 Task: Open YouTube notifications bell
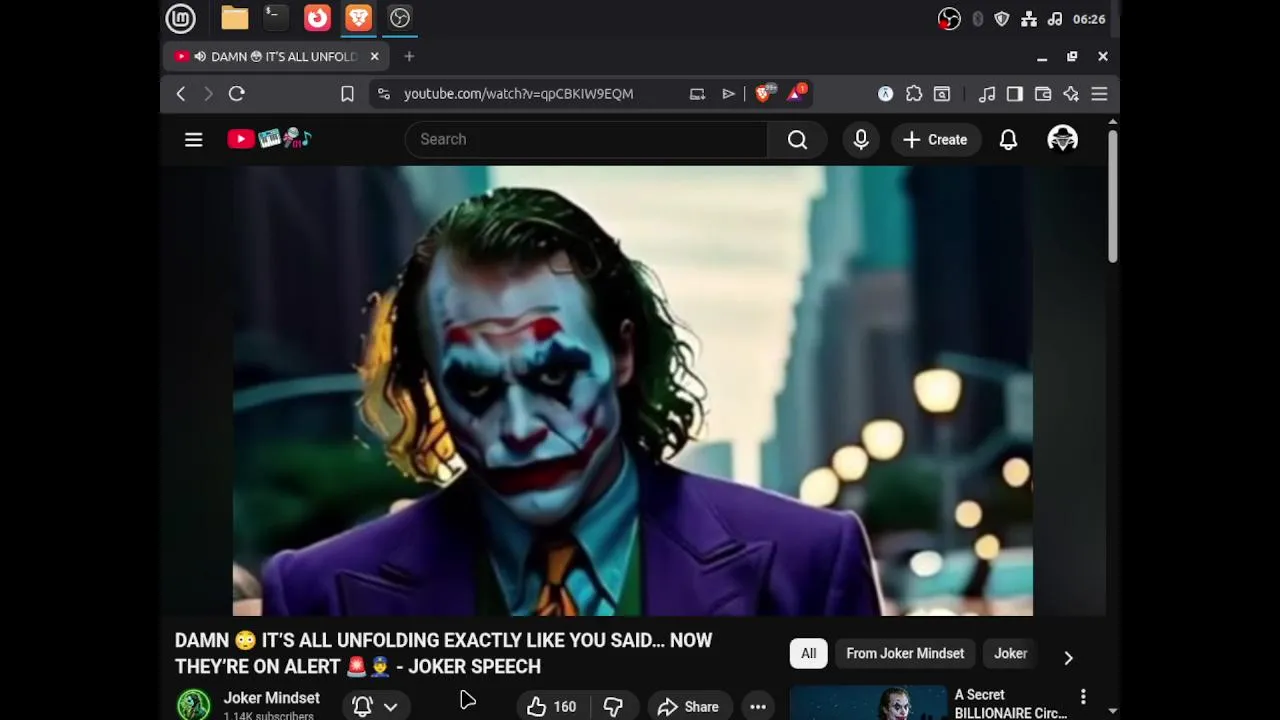click(1008, 140)
